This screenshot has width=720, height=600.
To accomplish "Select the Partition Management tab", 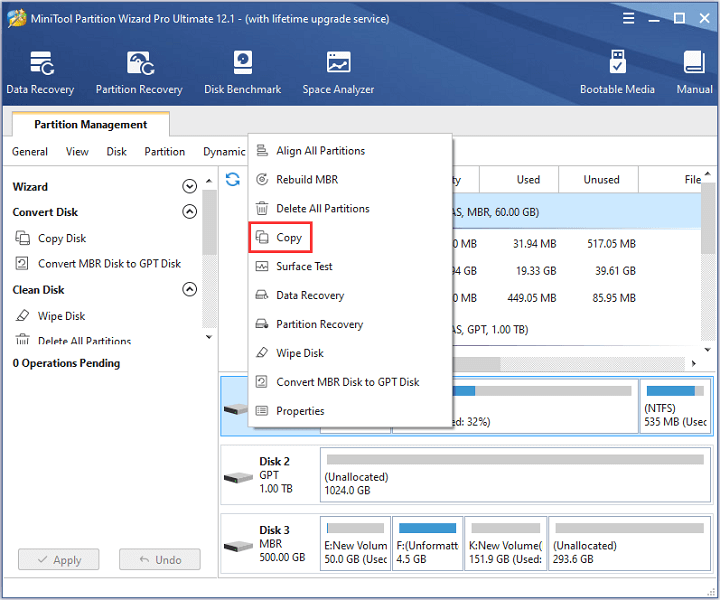I will 90,124.
